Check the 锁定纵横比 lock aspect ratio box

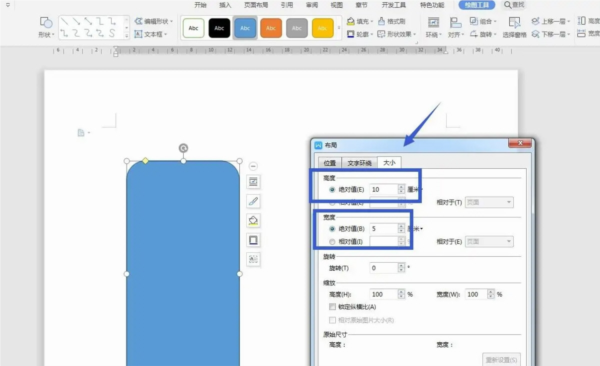point(333,307)
